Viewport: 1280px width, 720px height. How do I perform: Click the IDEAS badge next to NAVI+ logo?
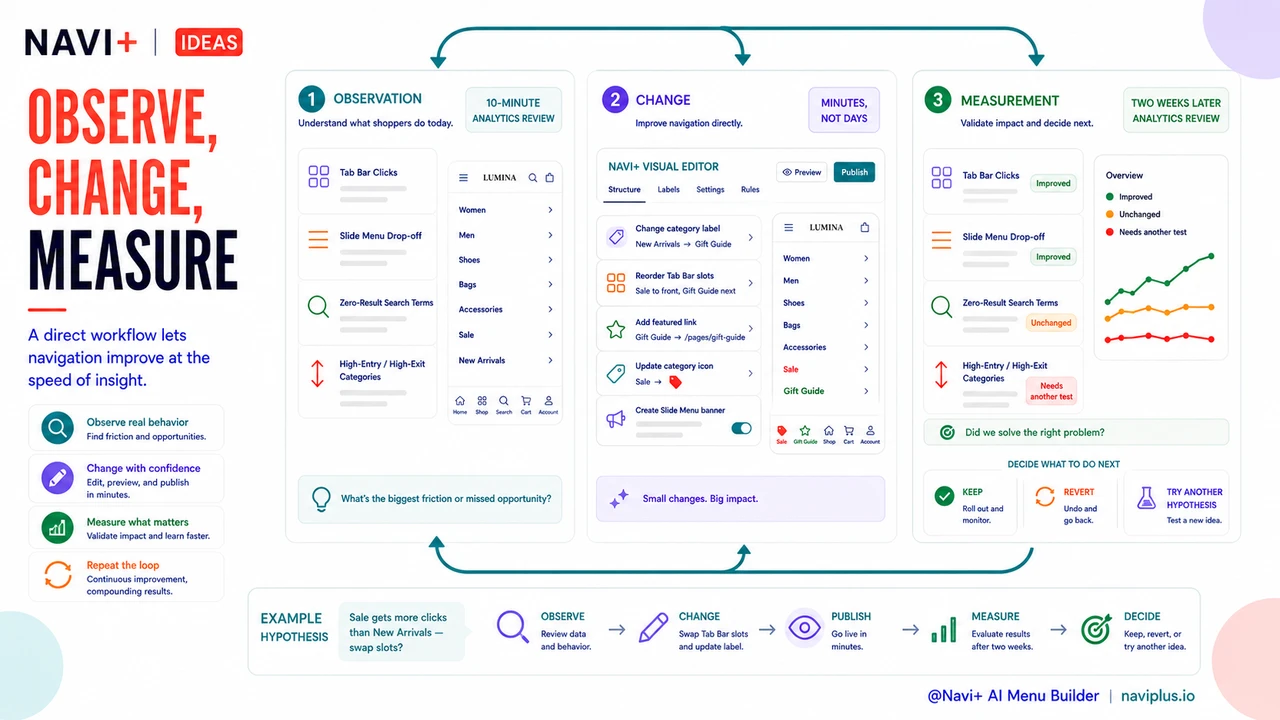209,42
